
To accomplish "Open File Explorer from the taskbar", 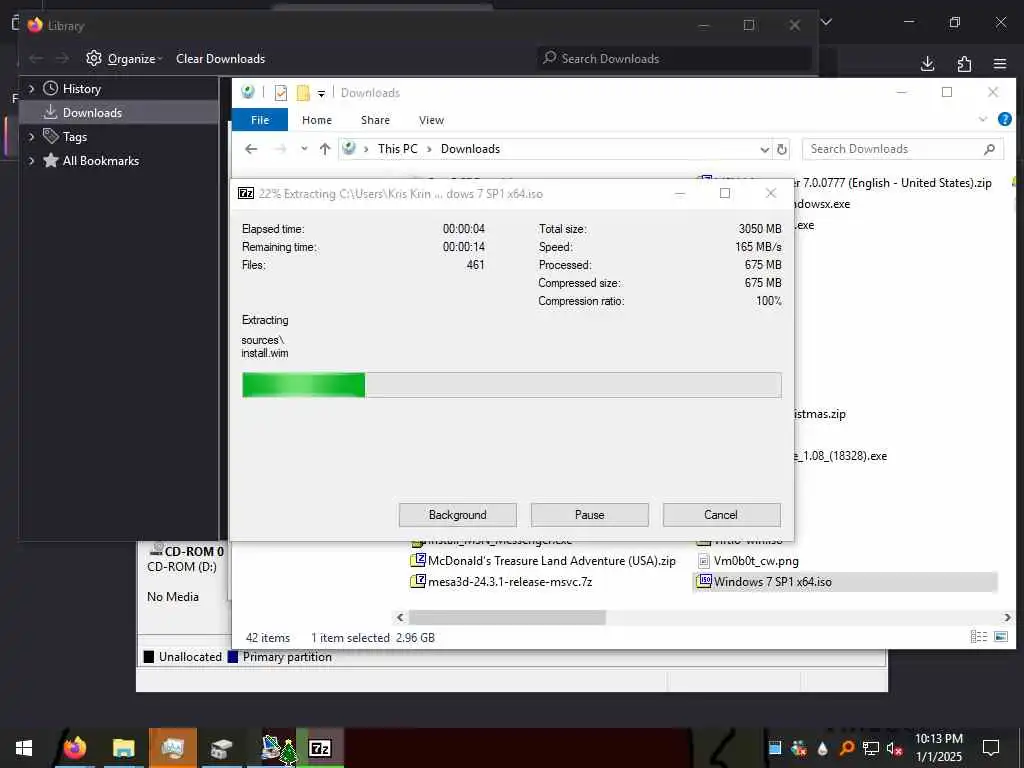I will [x=123, y=748].
